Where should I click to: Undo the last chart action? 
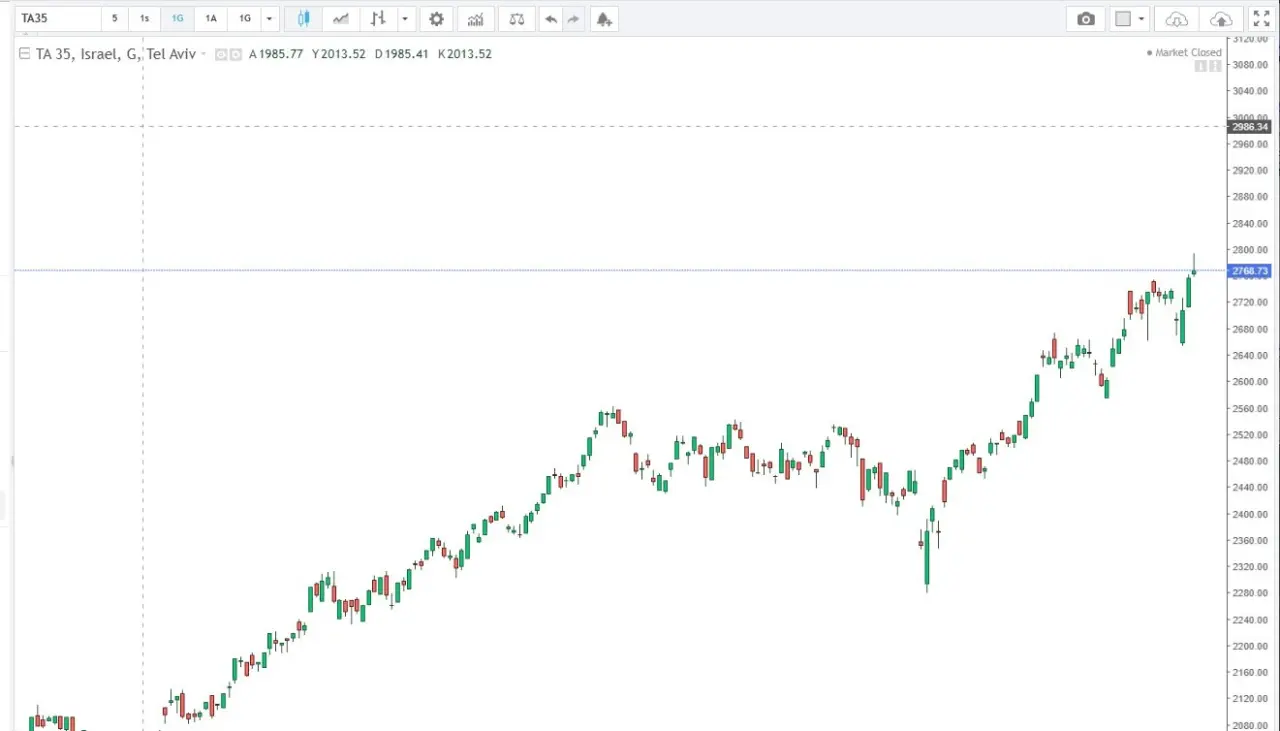tap(551, 19)
